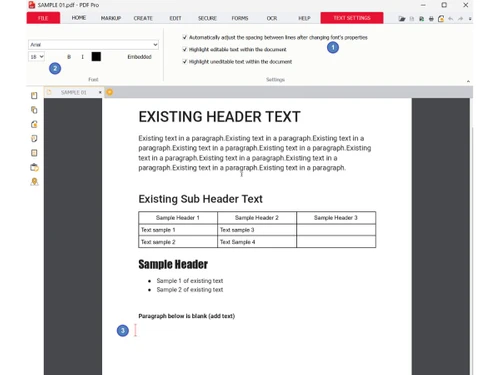Image resolution: width=500 pixels, height=375 pixels.
Task: Click the Existing Sub Header Text heading
Action: point(201,199)
